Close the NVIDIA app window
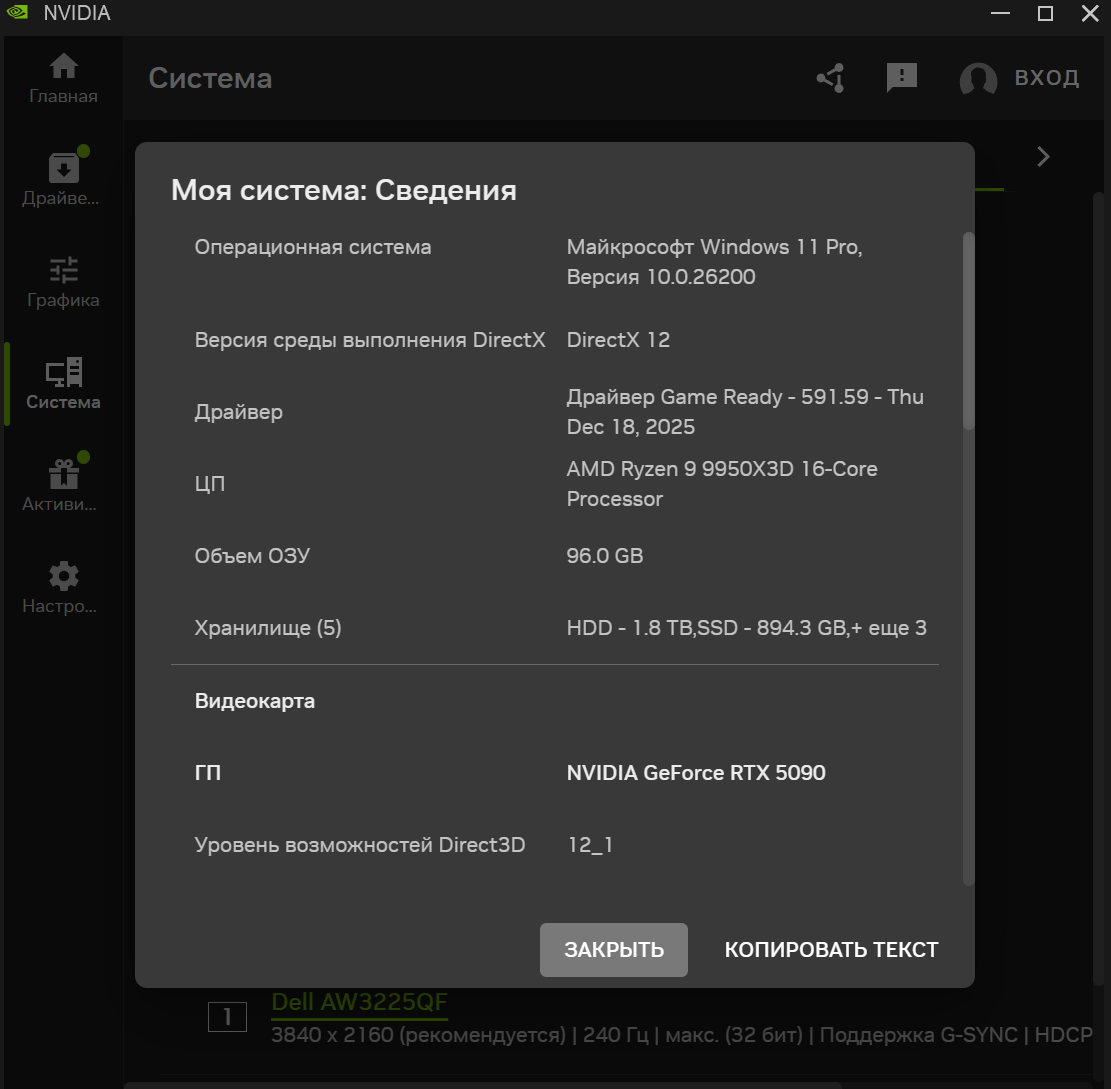This screenshot has width=1111, height=1089. tap(1090, 13)
